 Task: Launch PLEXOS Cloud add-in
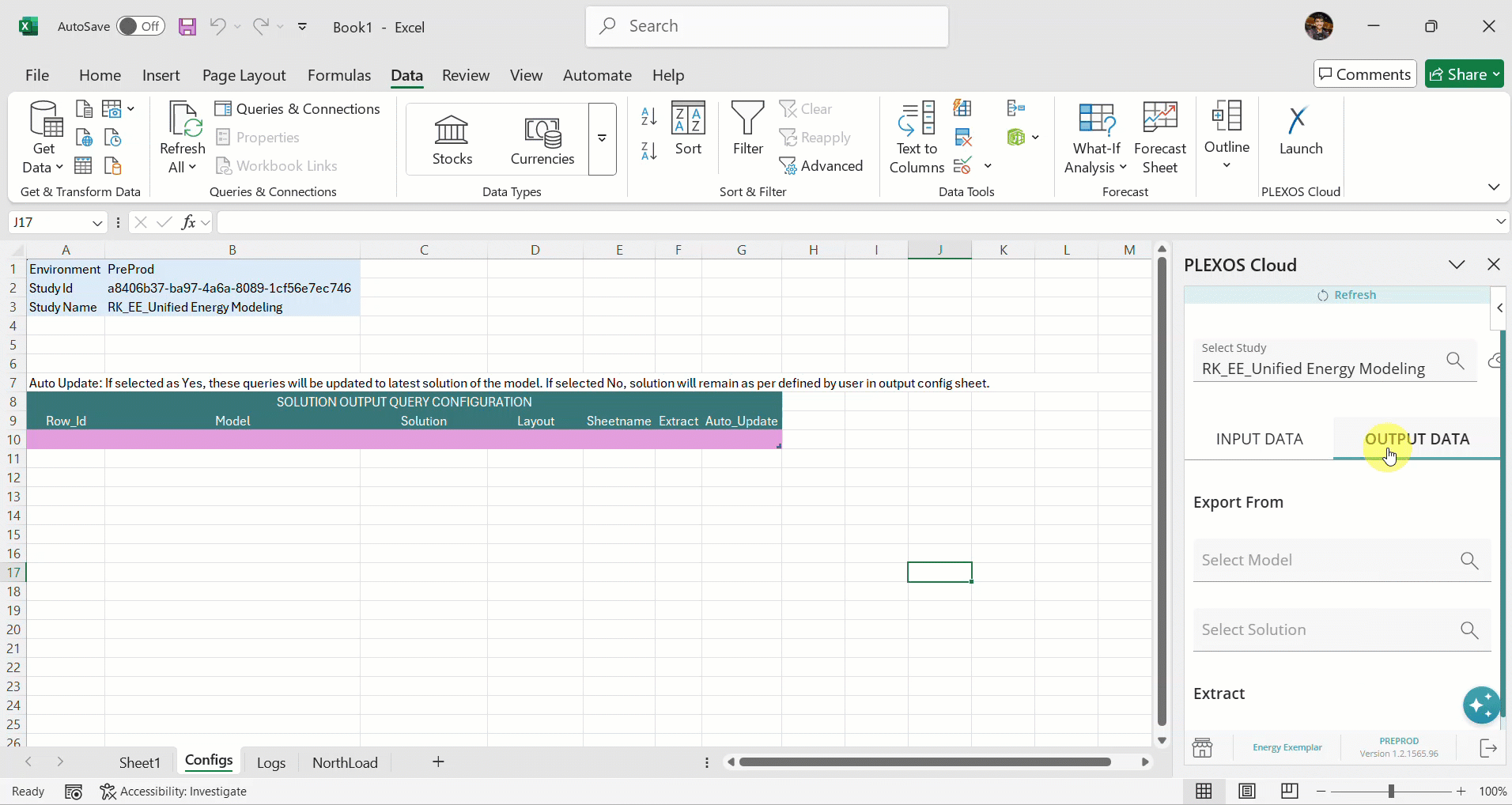(x=1301, y=130)
